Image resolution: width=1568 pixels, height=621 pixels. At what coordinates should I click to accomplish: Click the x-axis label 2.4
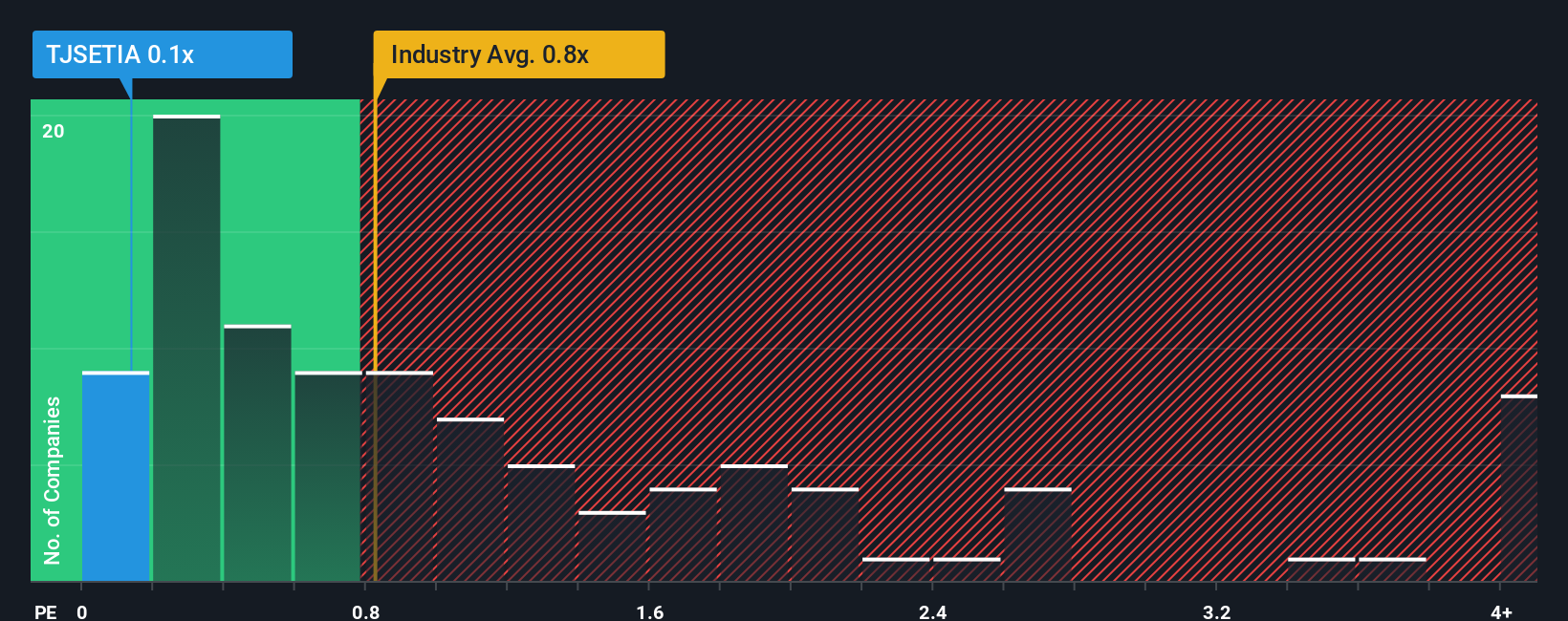coord(933,611)
